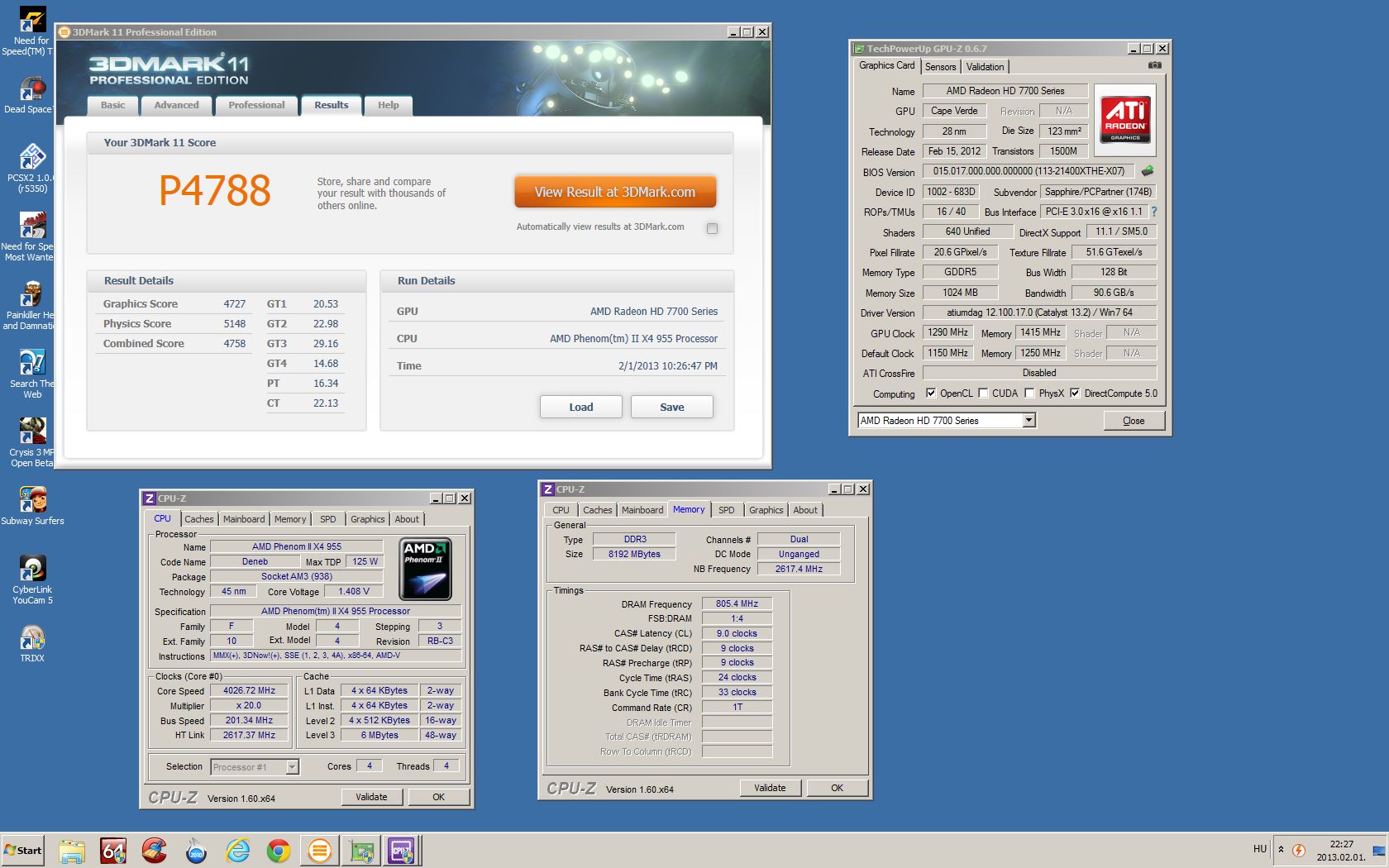The width and height of the screenshot is (1389, 868).
Task: Launch CCleaner from the taskbar
Action: pyautogui.click(x=155, y=851)
